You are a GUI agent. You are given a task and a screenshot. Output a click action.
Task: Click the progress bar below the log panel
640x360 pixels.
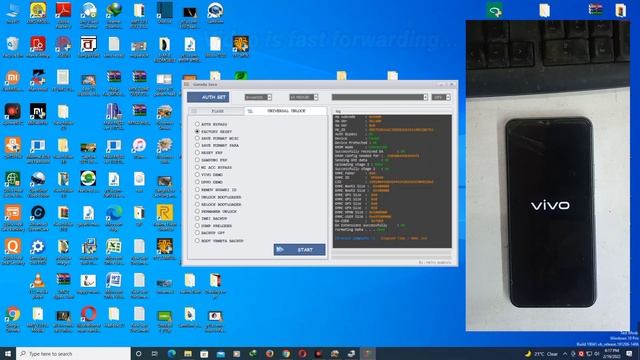(392, 255)
